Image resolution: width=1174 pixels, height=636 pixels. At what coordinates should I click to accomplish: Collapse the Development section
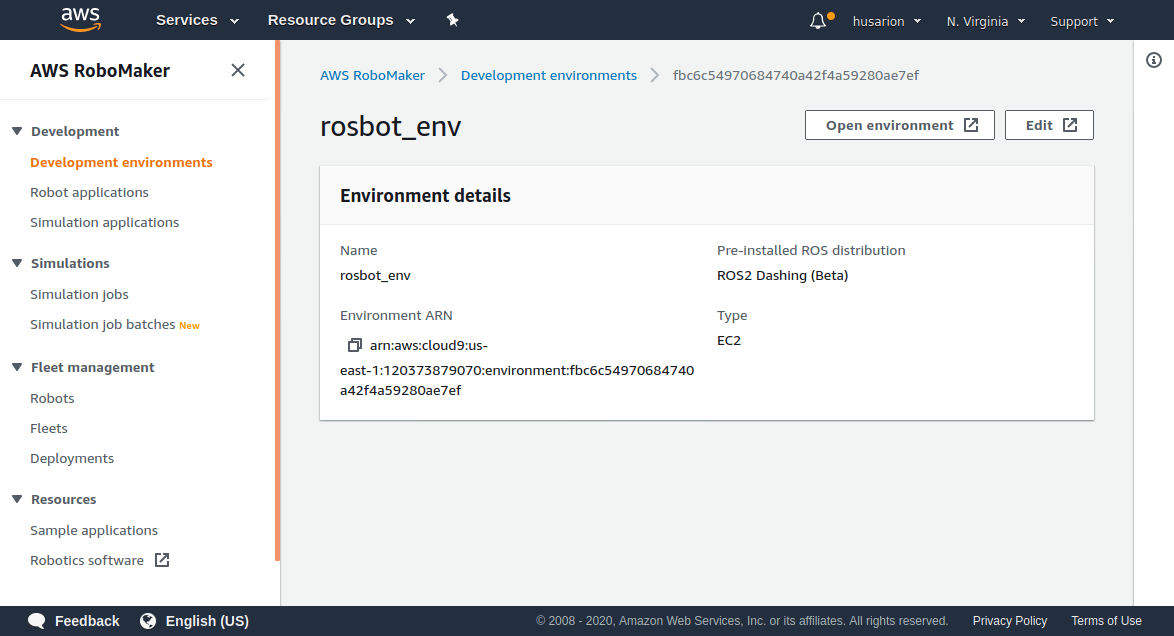point(17,131)
